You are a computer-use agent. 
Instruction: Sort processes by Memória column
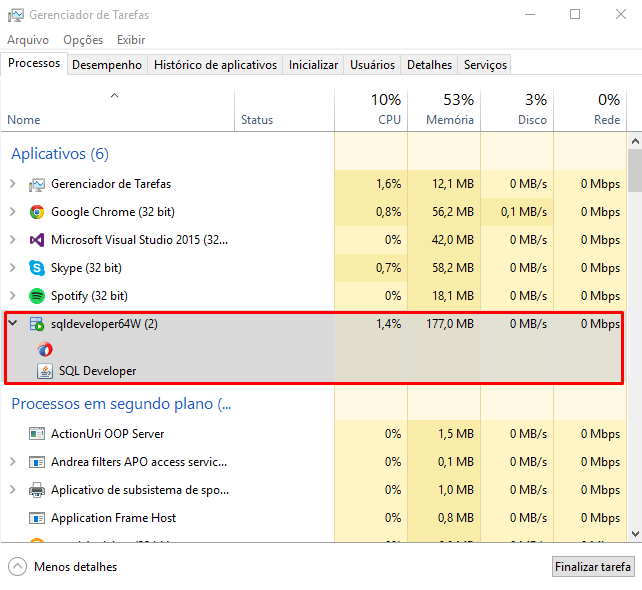(445, 109)
